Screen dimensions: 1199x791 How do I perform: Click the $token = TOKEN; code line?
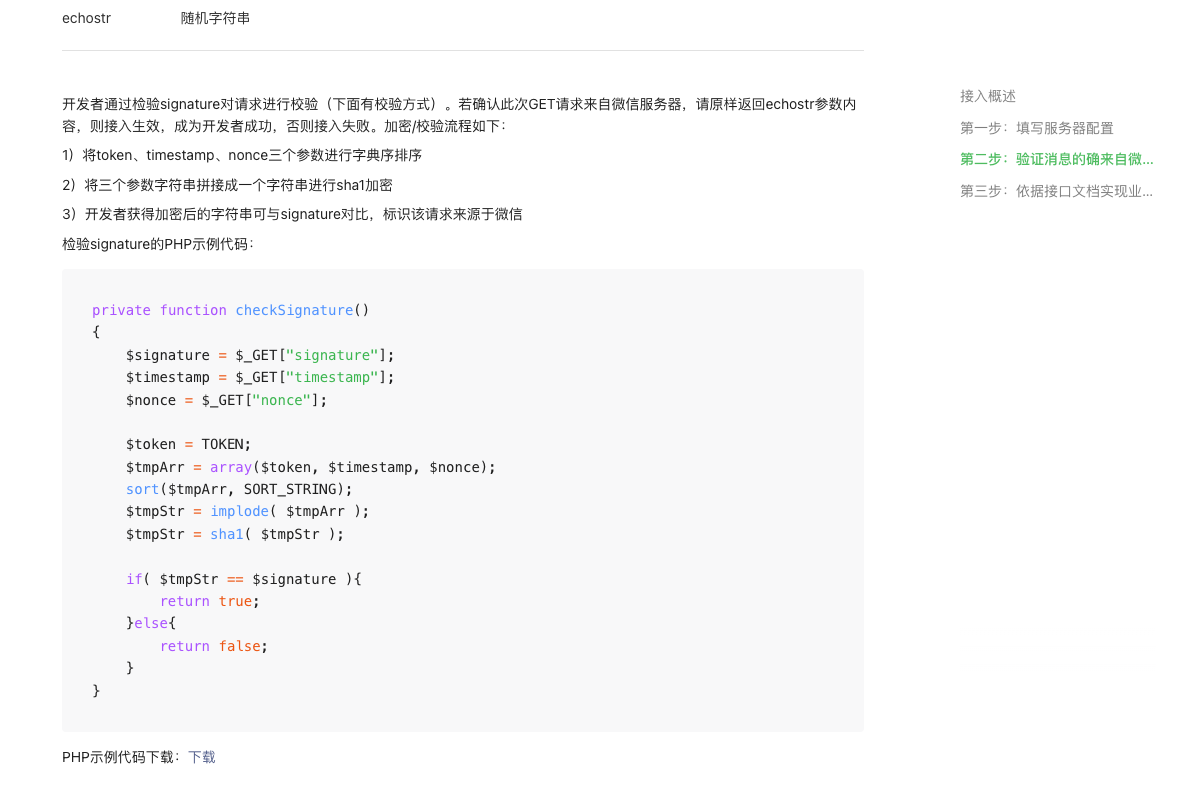[x=188, y=444]
